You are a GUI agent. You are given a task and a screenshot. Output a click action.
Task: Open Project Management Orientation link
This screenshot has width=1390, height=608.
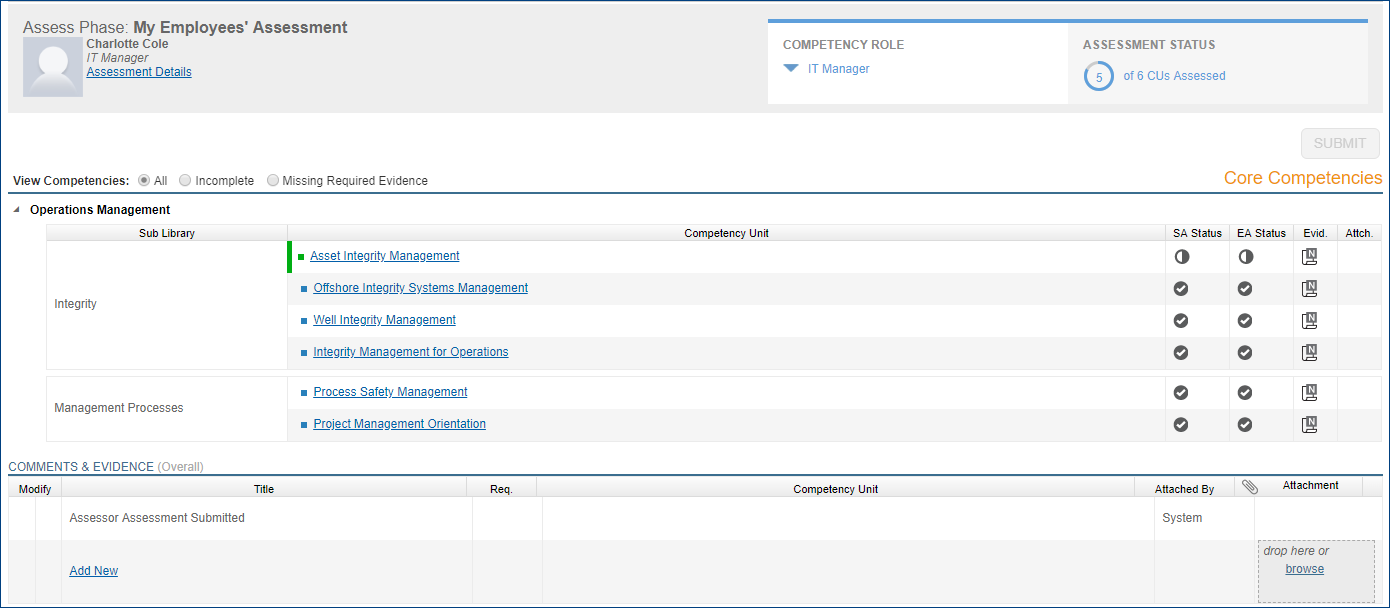(400, 424)
